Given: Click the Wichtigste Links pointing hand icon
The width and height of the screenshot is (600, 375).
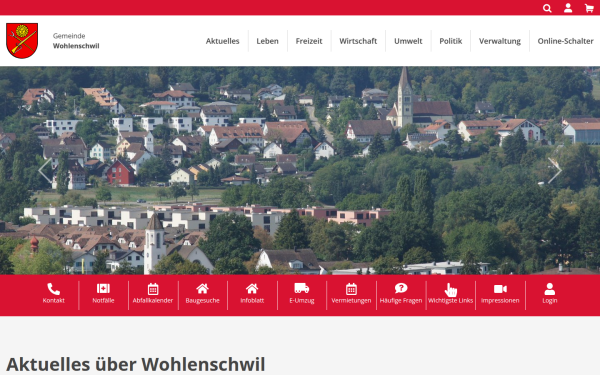Looking at the screenshot, I should [451, 290].
